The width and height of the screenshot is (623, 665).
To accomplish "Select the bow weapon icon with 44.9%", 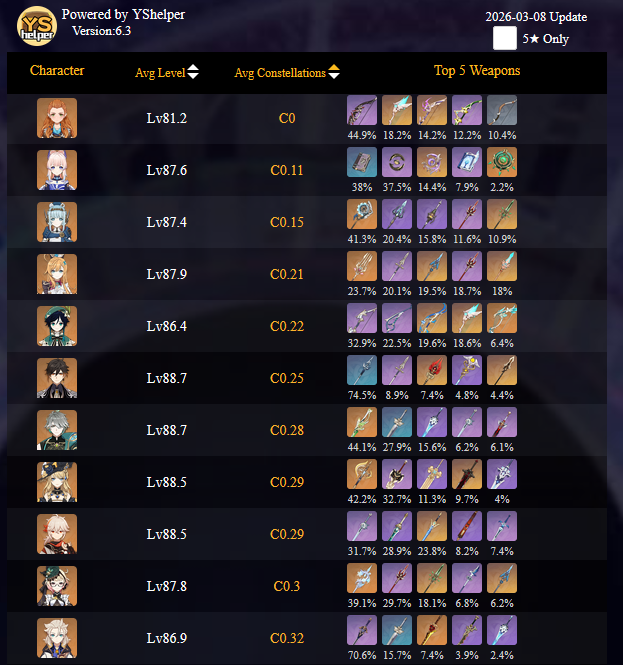I will (x=362, y=110).
